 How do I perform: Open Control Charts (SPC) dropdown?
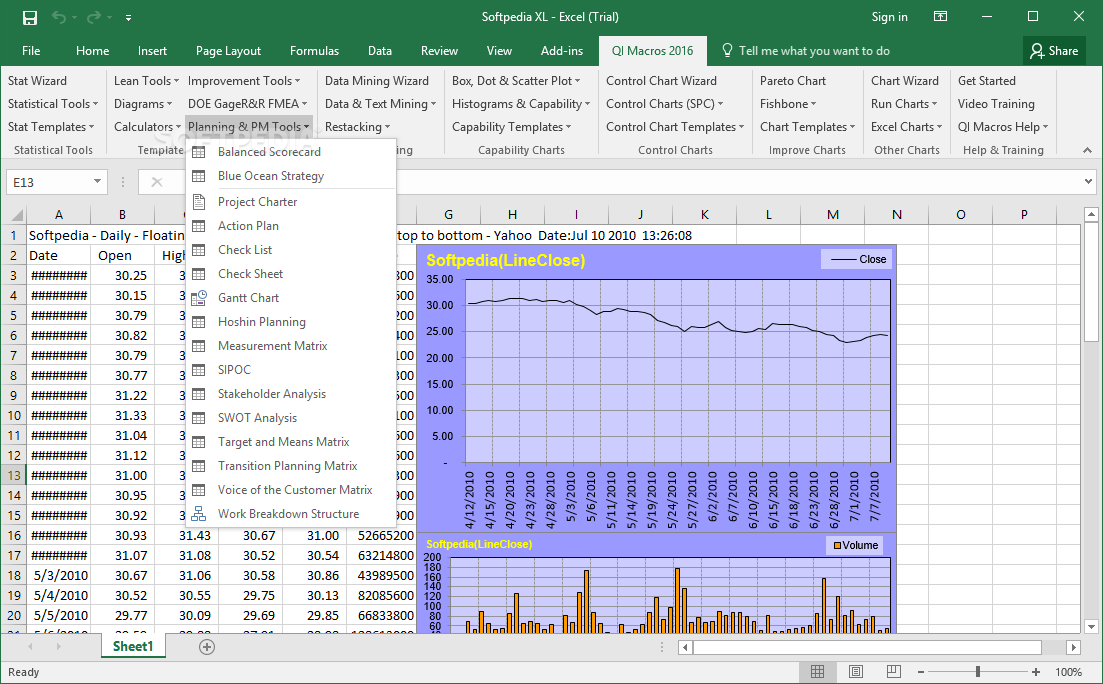tap(665, 104)
